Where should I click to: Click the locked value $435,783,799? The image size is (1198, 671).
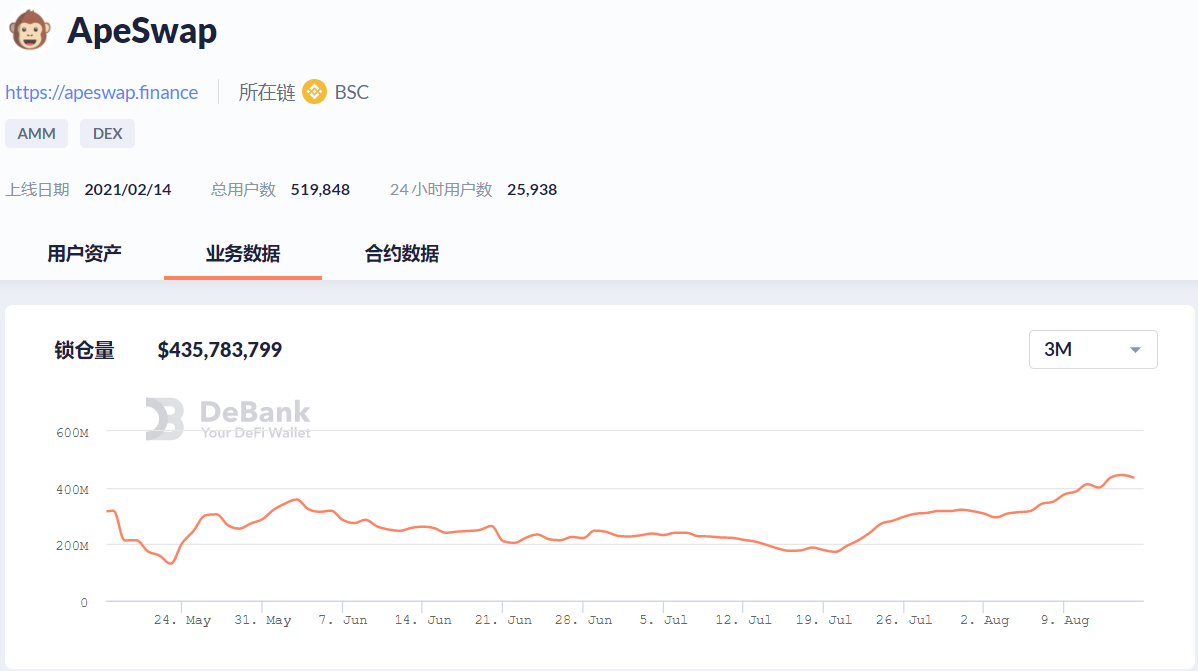(x=220, y=350)
